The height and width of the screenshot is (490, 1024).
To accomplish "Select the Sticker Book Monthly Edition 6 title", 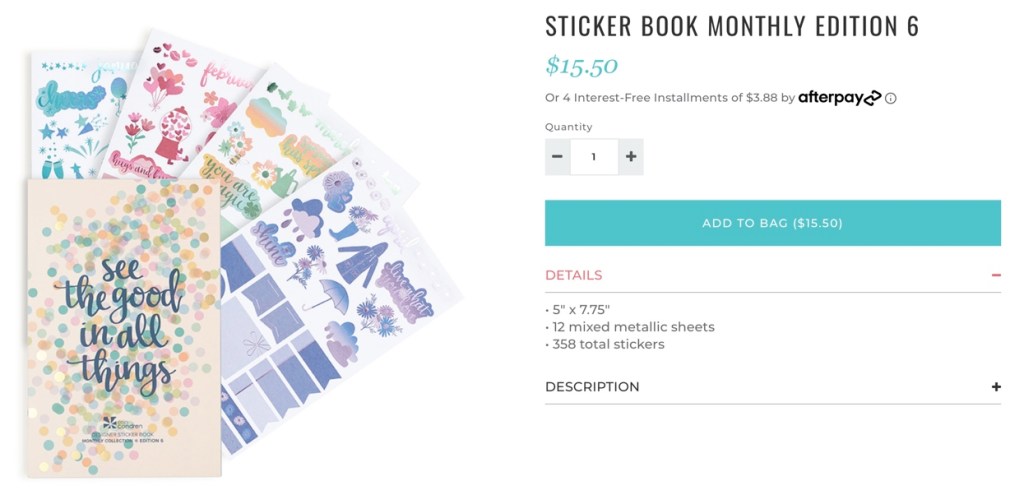I will click(x=732, y=27).
